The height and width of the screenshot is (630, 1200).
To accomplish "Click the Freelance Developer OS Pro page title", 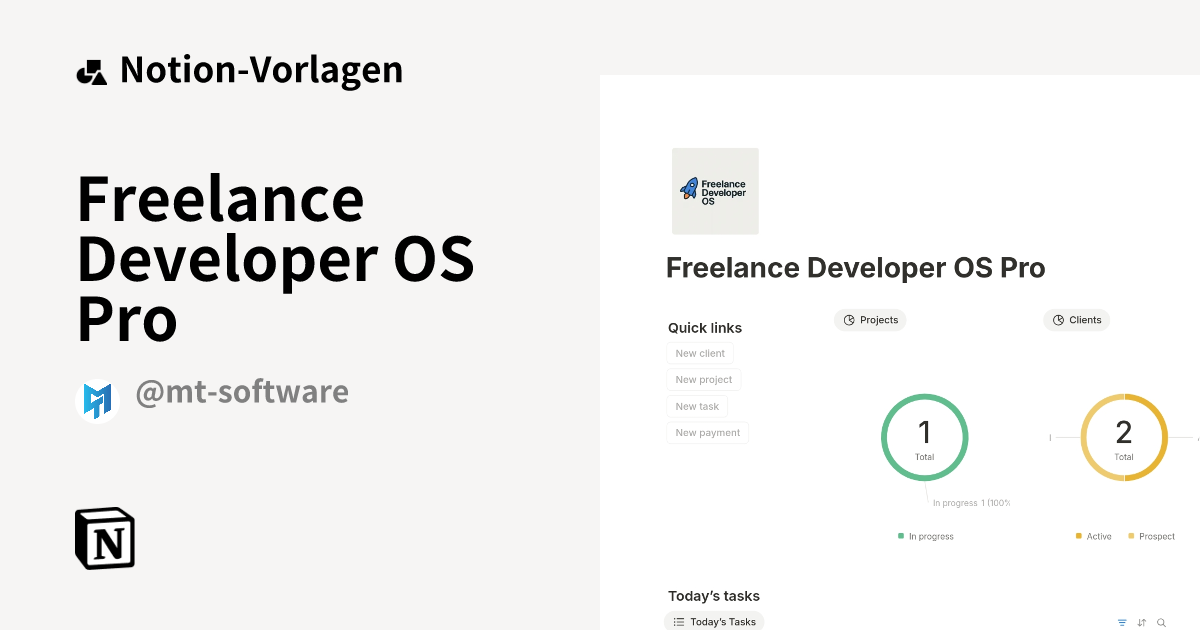I will [855, 268].
